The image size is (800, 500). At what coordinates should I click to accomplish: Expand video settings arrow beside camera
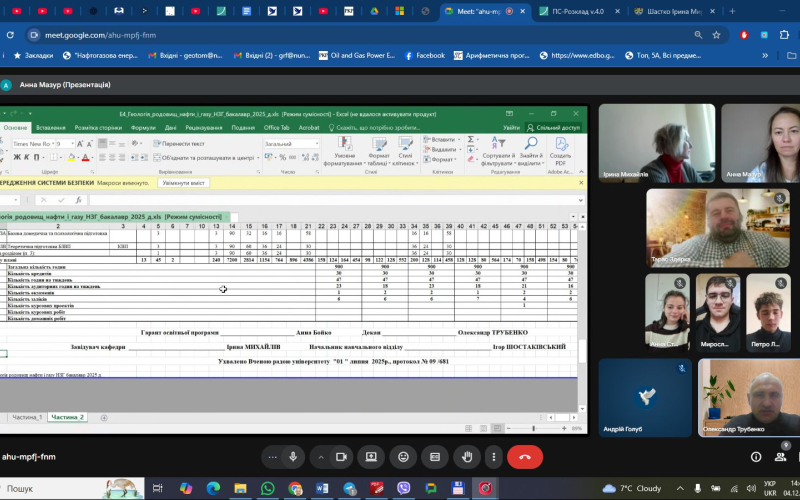pos(319,456)
